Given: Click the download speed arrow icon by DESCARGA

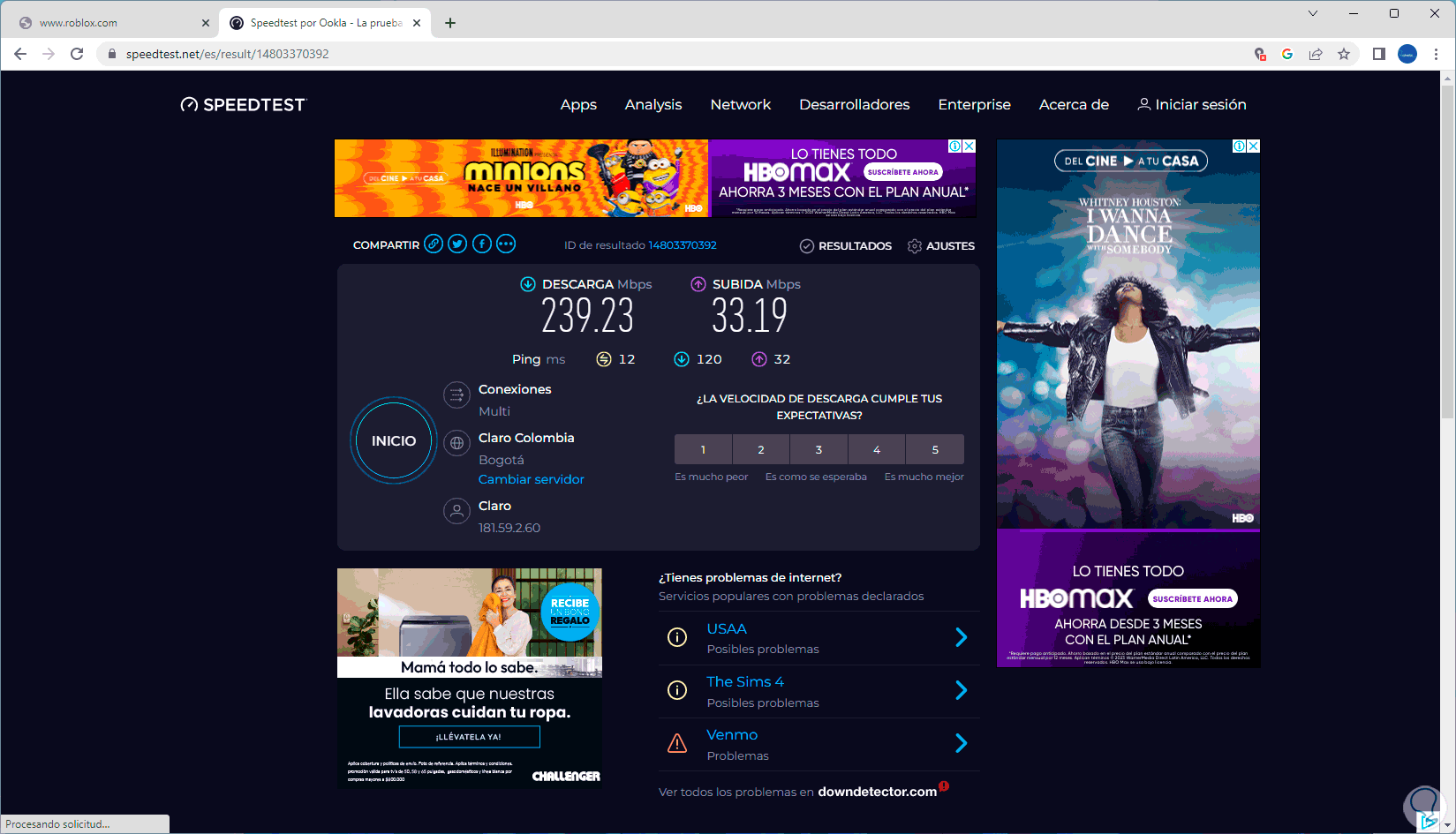Looking at the screenshot, I should pyautogui.click(x=528, y=284).
